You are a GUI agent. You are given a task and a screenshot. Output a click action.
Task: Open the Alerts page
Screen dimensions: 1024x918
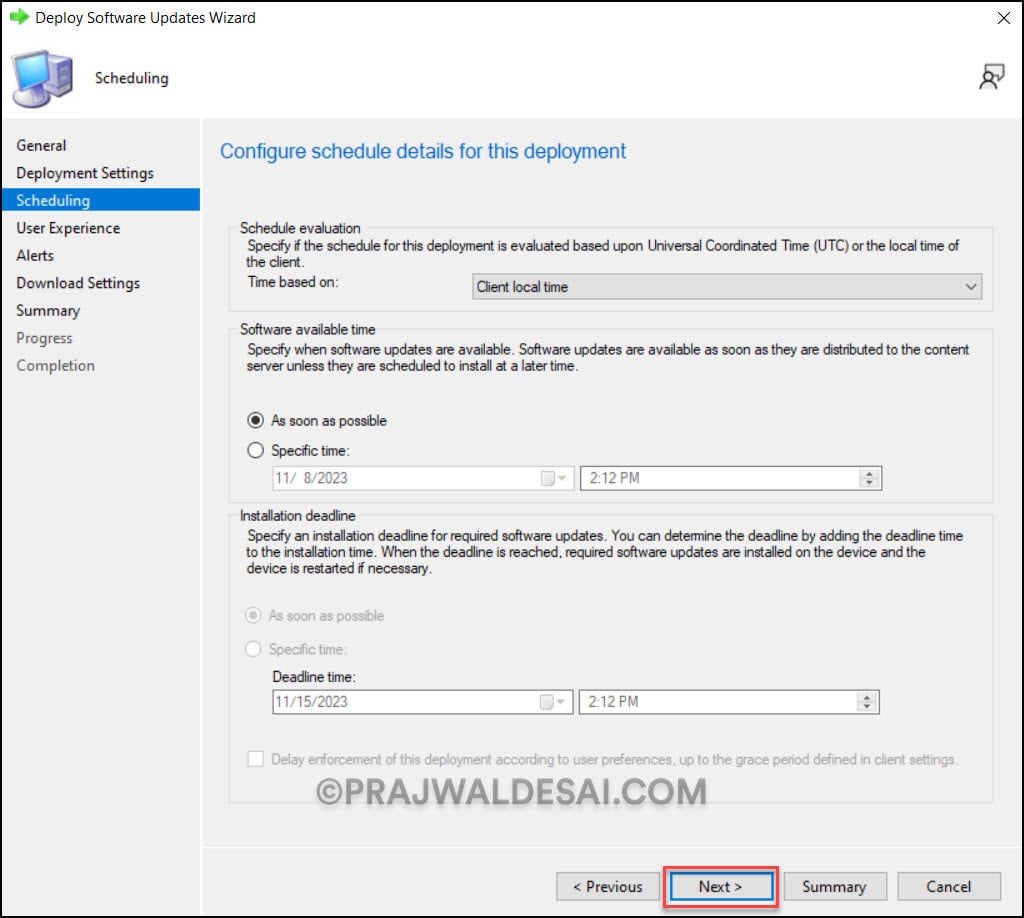click(x=35, y=255)
